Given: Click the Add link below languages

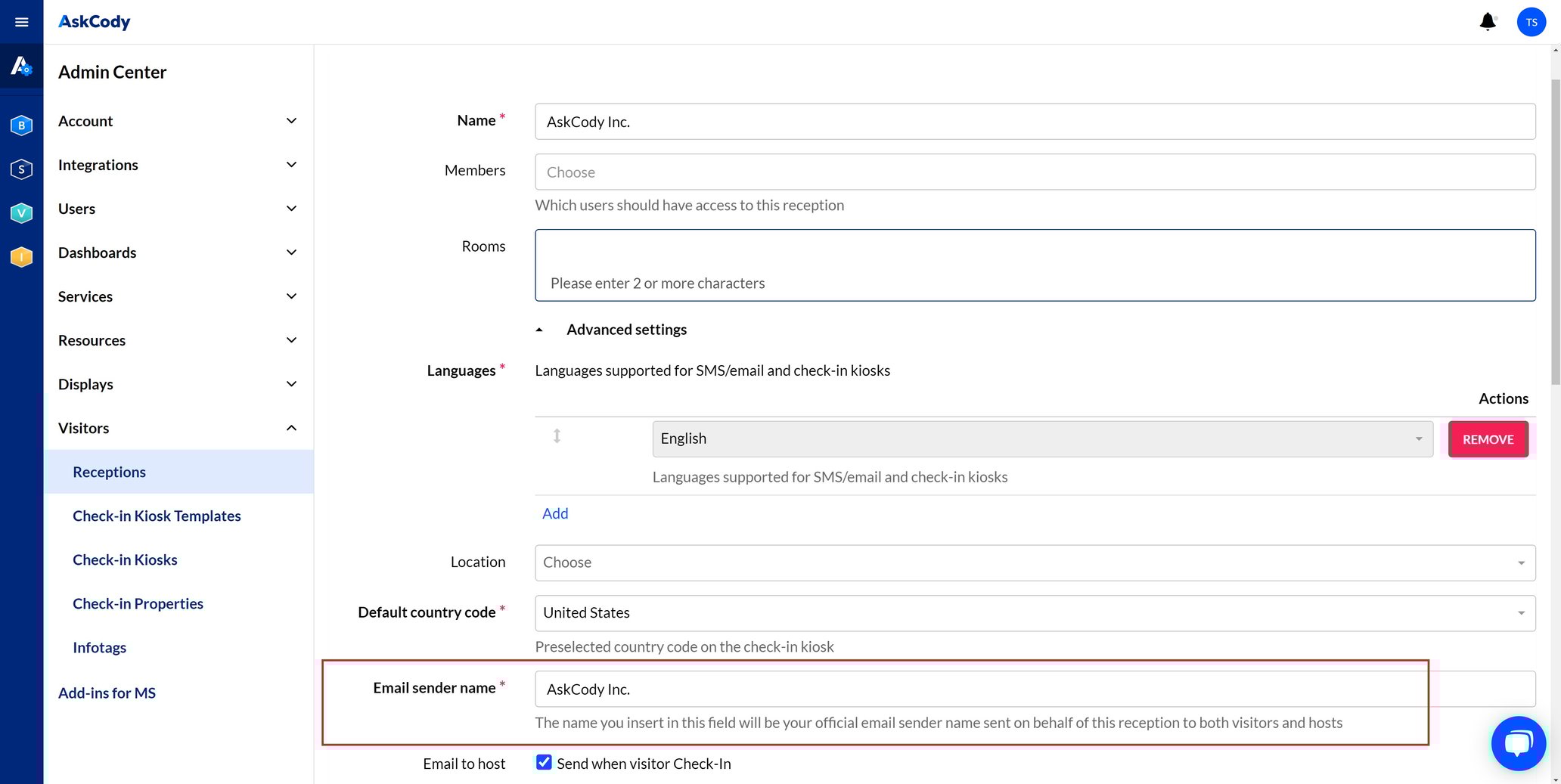Looking at the screenshot, I should pos(555,513).
